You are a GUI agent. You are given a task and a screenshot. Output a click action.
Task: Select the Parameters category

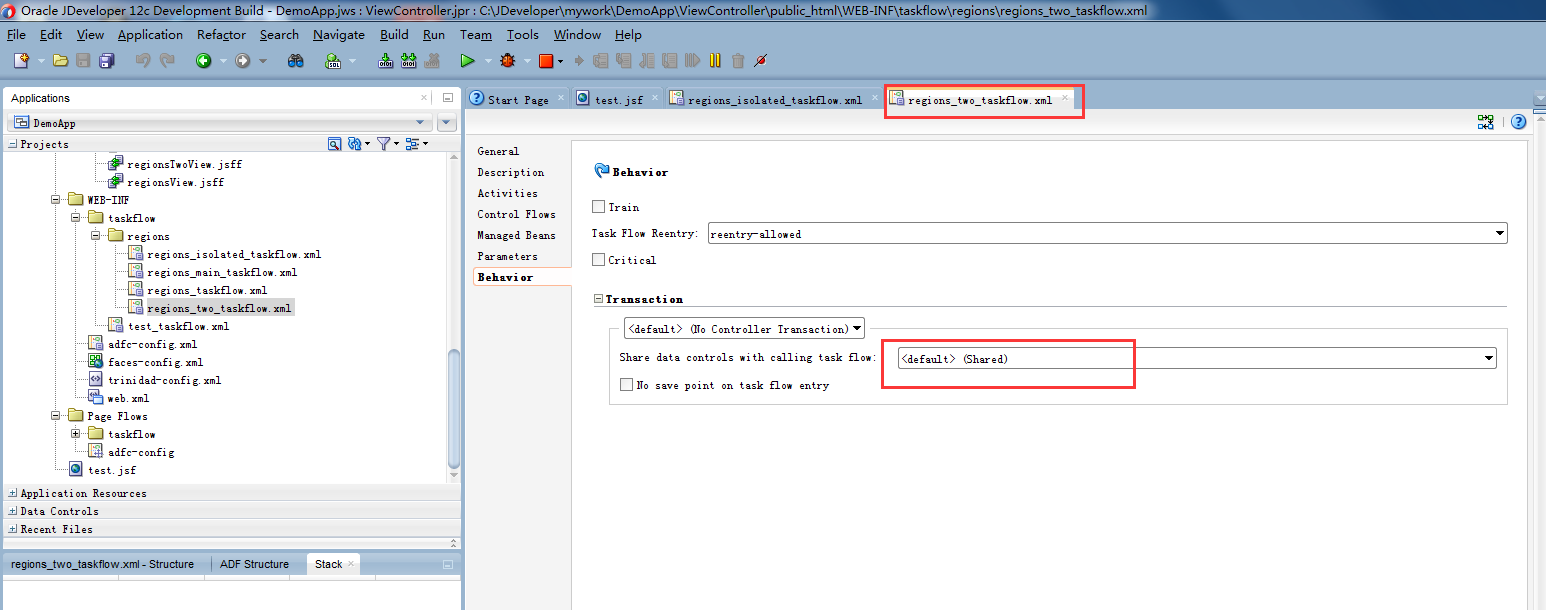coord(507,256)
